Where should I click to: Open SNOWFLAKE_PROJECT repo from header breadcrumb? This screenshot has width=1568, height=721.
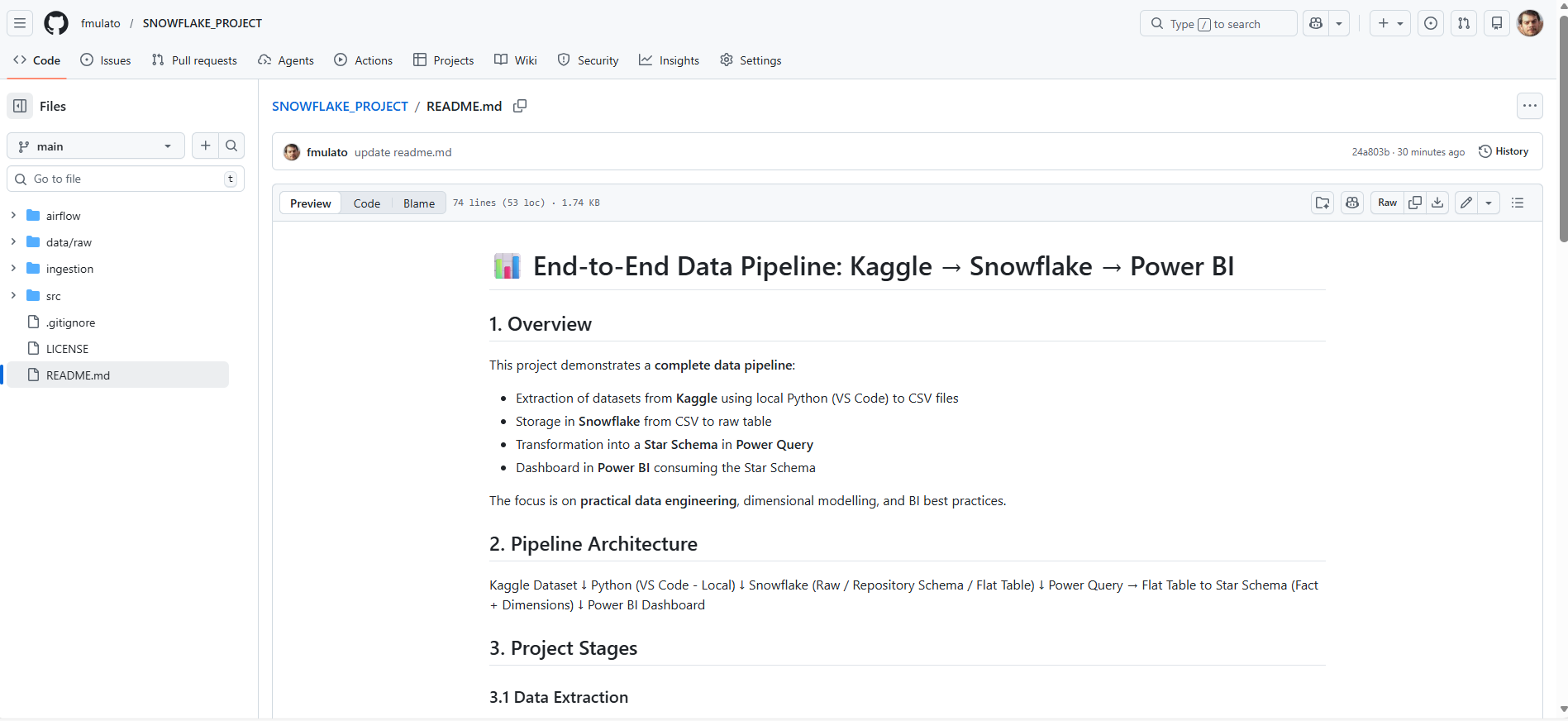click(203, 23)
